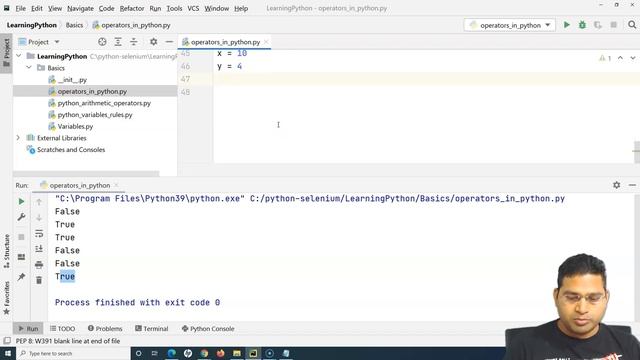Open the VCS menu
Screen dimensions: 640x360
[x=193, y=8]
